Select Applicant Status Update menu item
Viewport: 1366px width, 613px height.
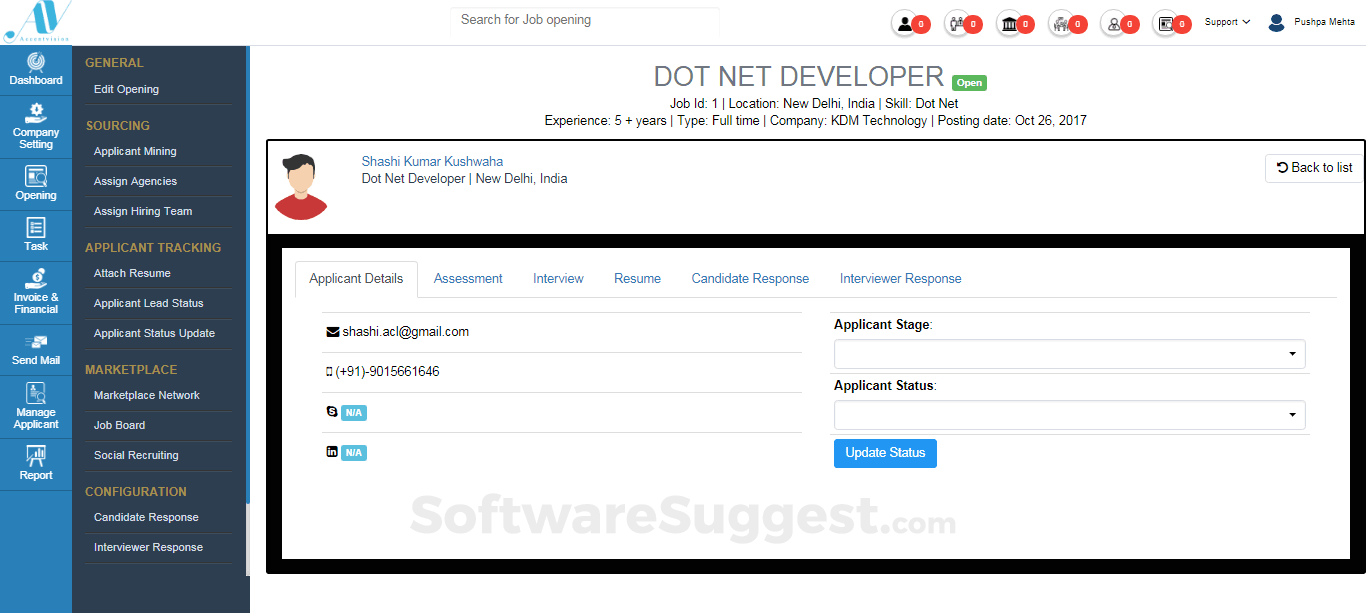pyautogui.click(x=154, y=333)
